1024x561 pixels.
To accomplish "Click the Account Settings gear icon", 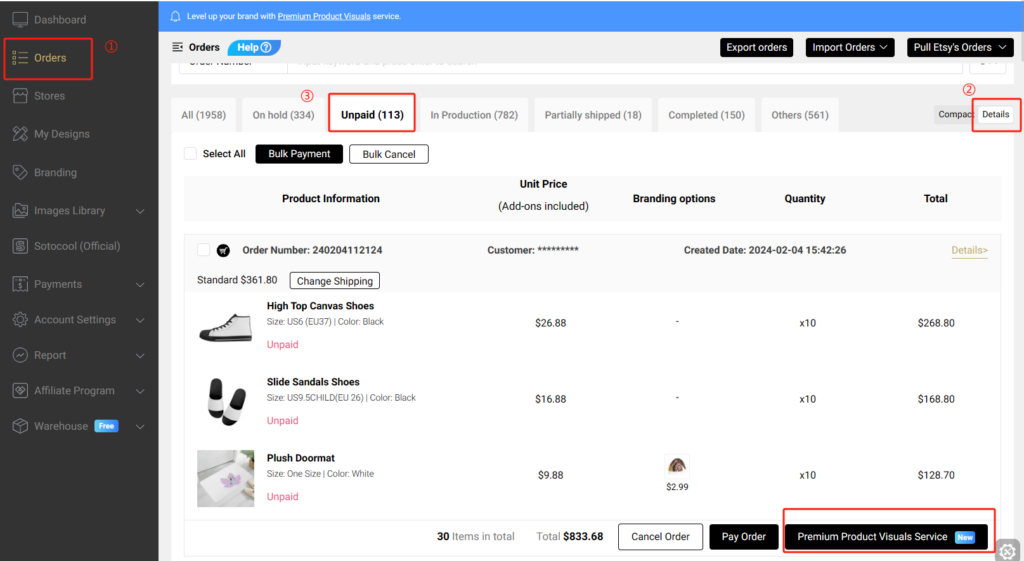I will 20,320.
